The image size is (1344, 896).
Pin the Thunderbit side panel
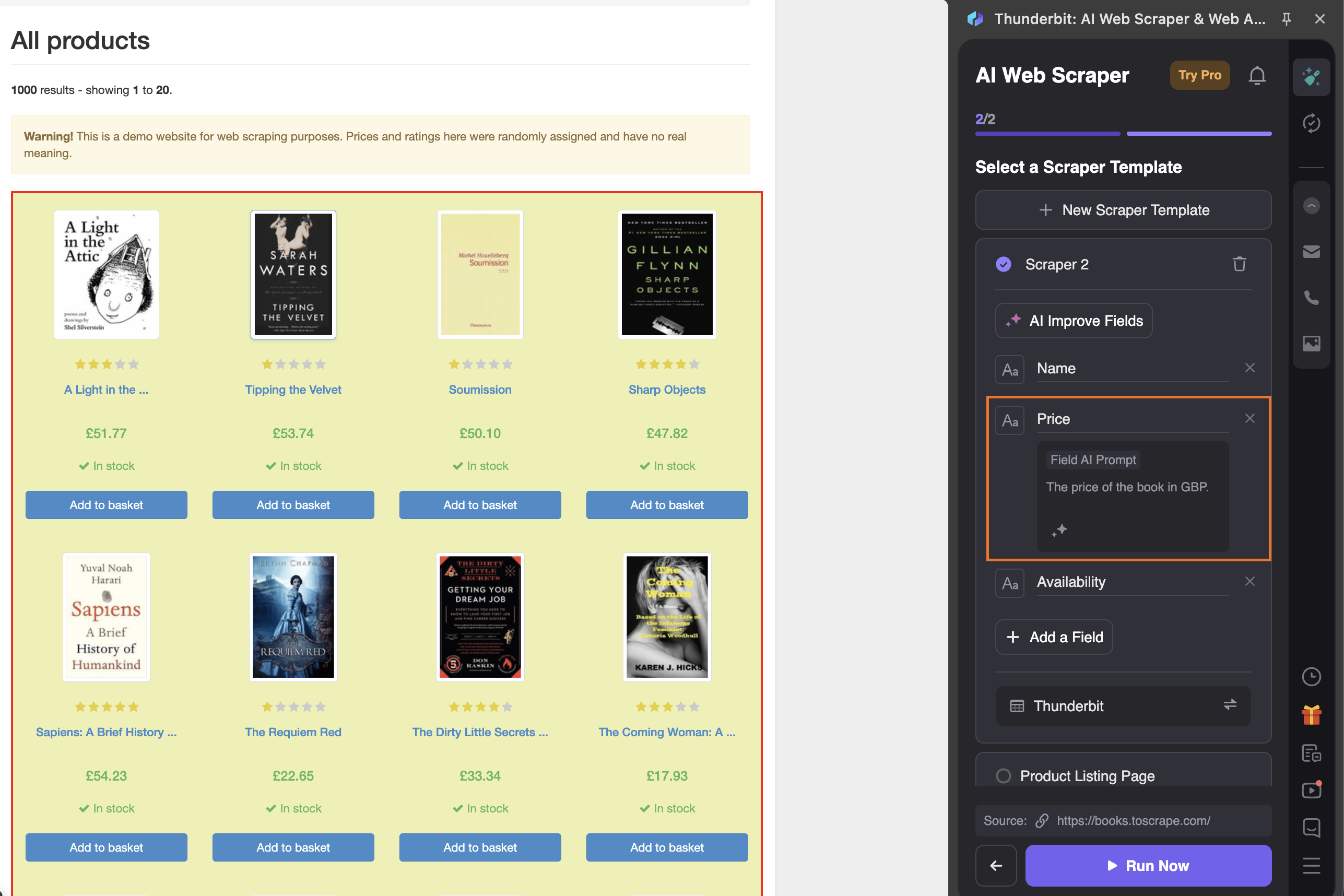pyautogui.click(x=1286, y=19)
